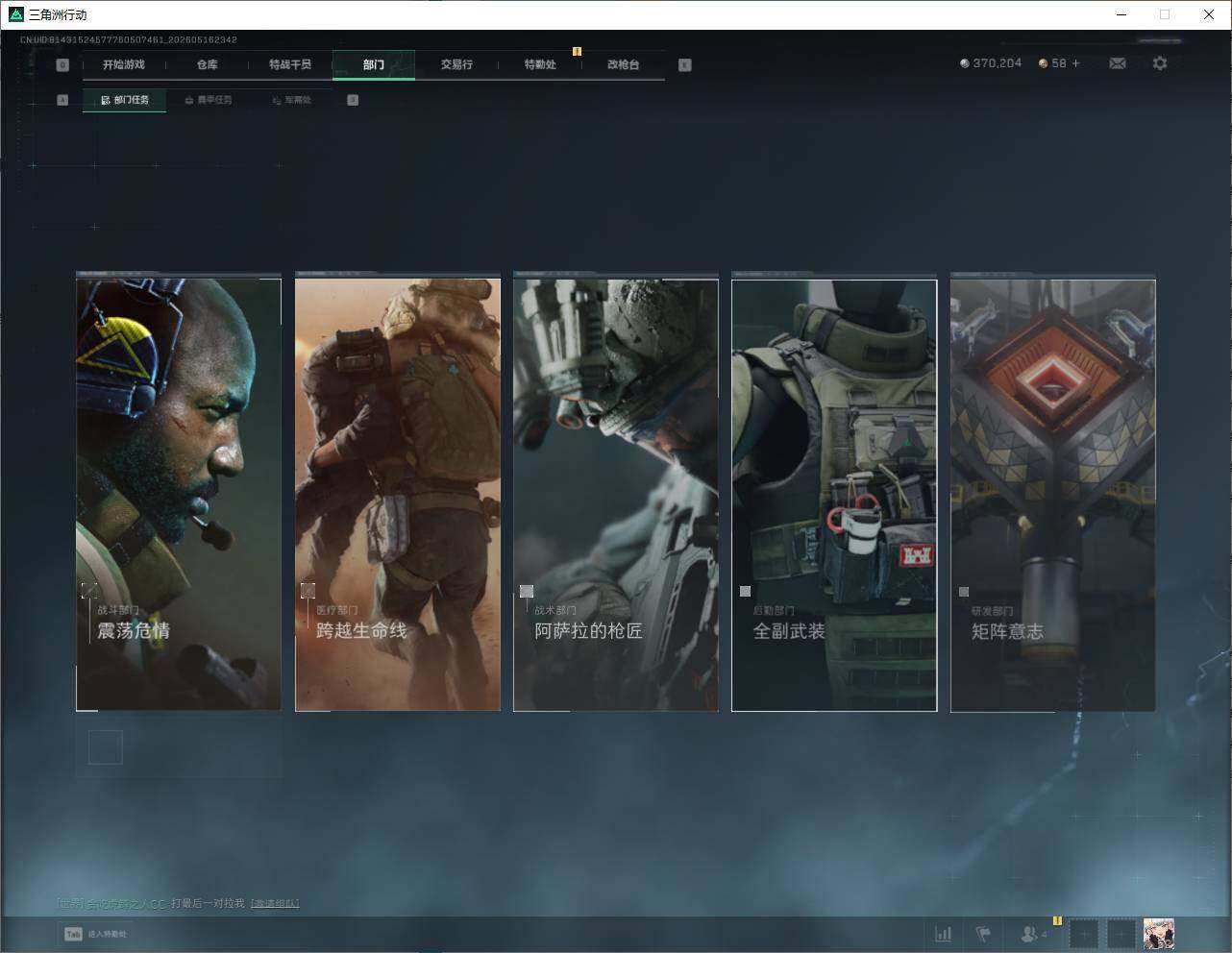Open the 阿萨拉的枪匠 department card
Screen dimensions: 1232x953
click(616, 494)
